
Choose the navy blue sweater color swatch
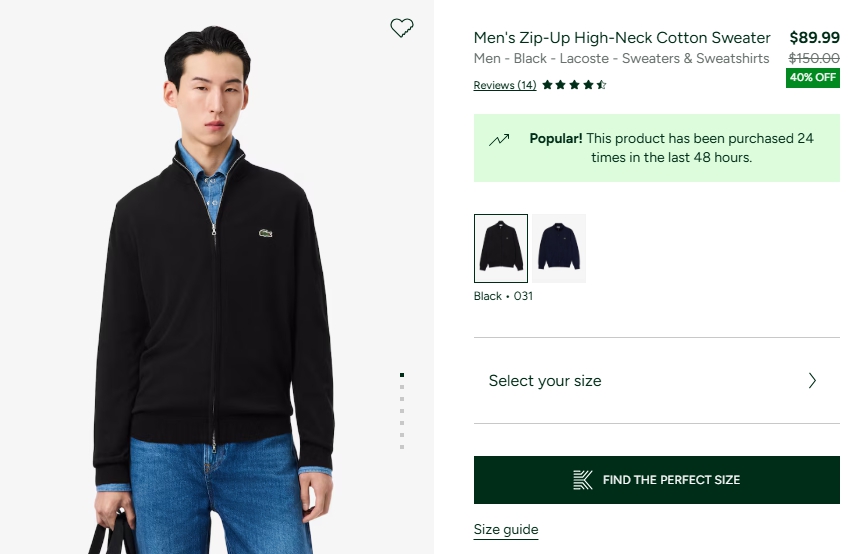tap(559, 248)
